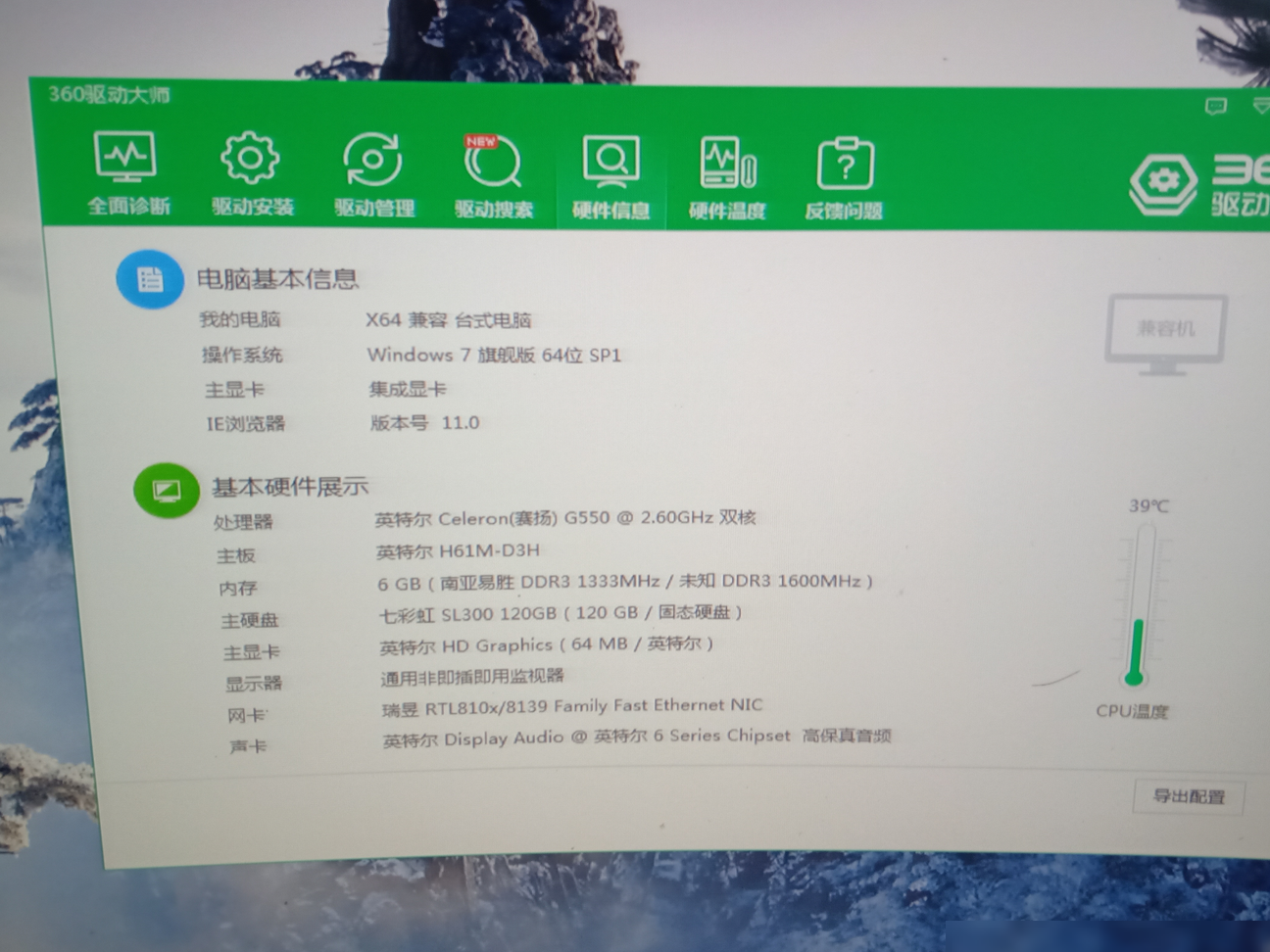Viewport: 1270px width, 952px height.
Task: Click the 我的电脑 label
Action: (x=240, y=319)
